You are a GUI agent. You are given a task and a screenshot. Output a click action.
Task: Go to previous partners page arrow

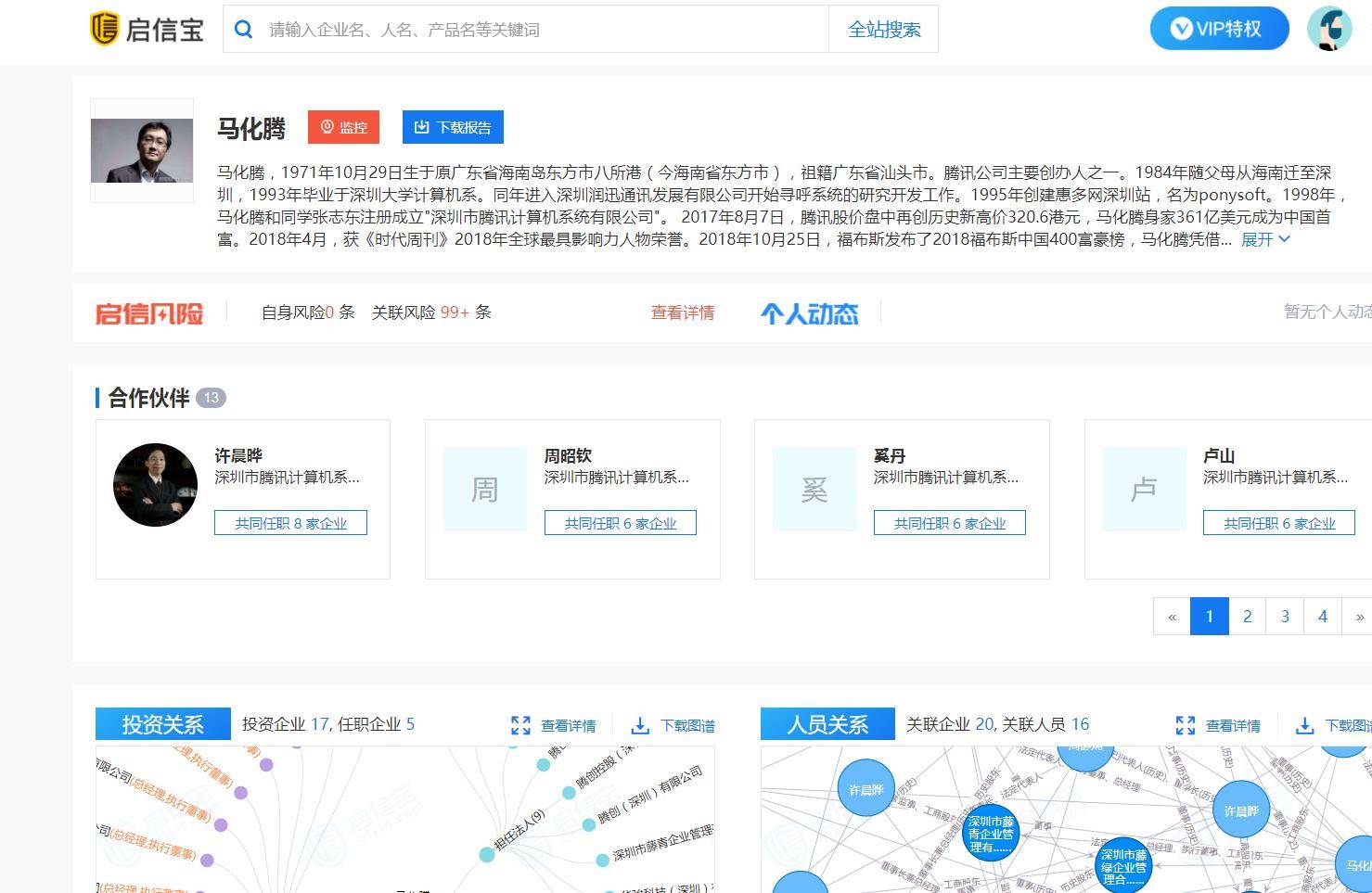click(1172, 617)
